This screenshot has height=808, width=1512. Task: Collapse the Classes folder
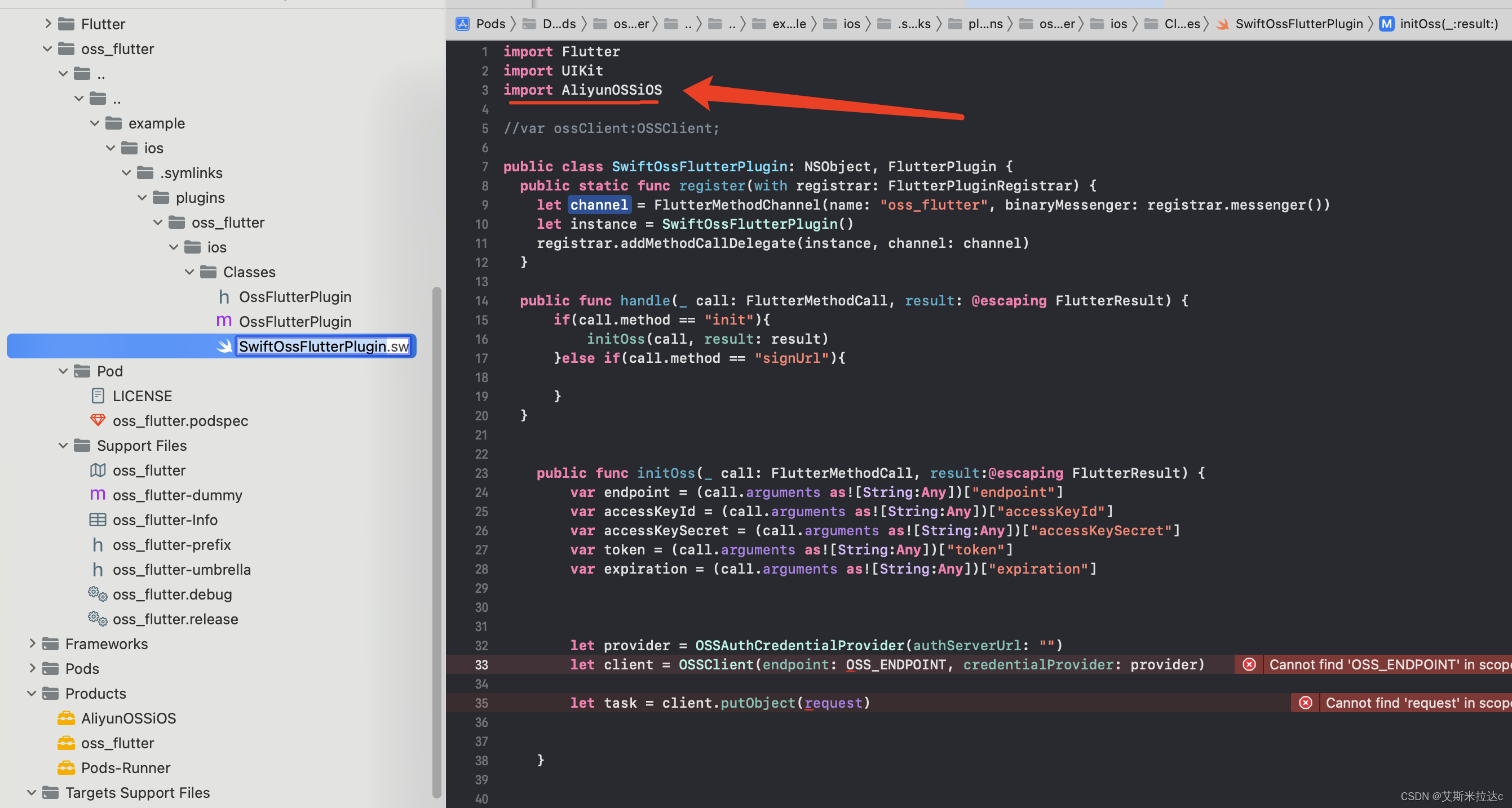(x=189, y=272)
